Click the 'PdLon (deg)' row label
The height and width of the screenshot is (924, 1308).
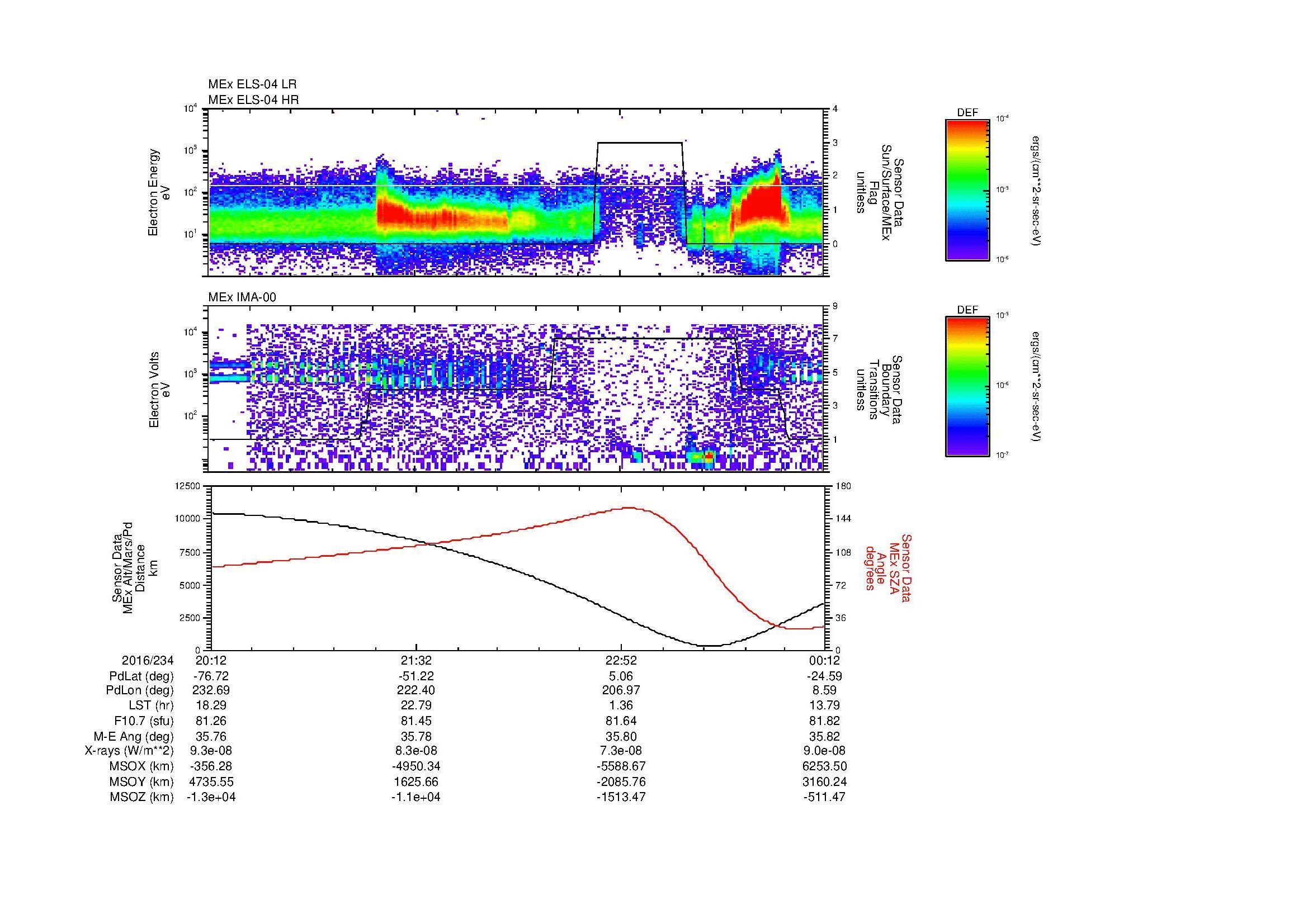[x=140, y=690]
